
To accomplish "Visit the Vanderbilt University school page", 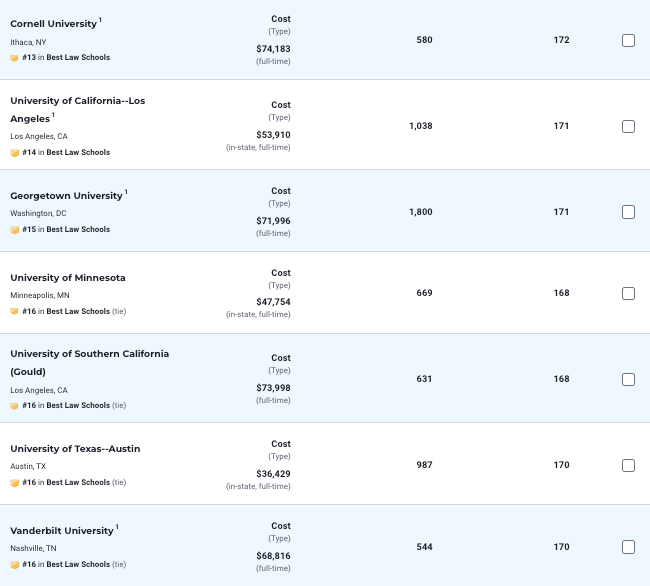I will click(x=61, y=531).
